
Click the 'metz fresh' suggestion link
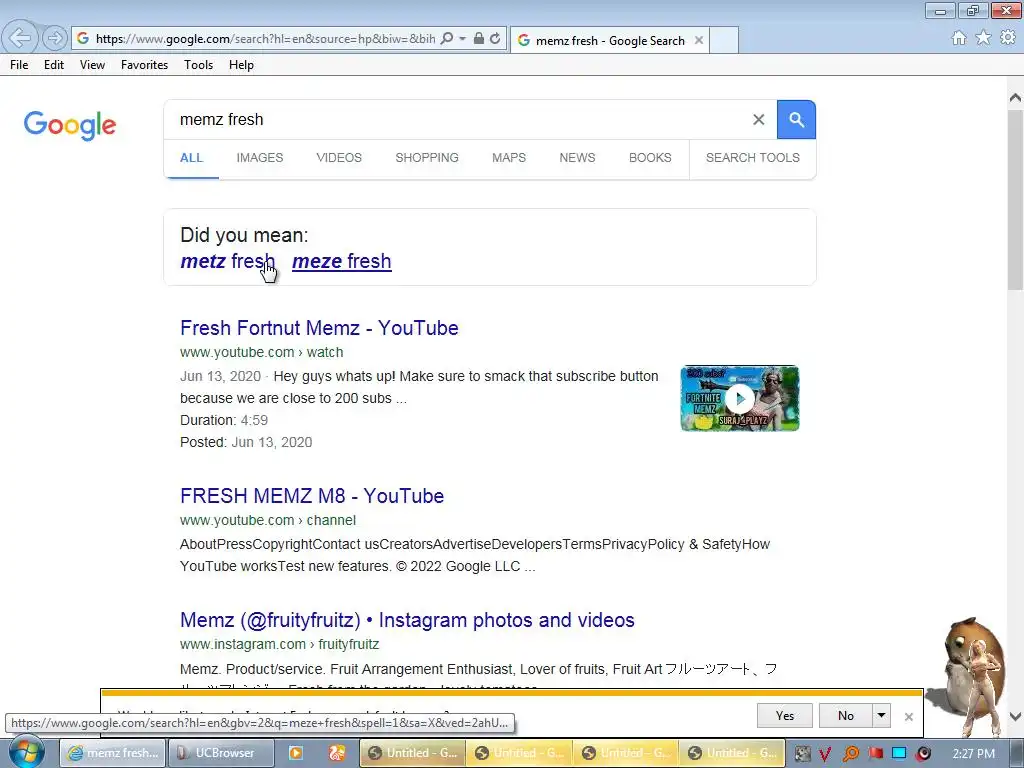tap(227, 261)
